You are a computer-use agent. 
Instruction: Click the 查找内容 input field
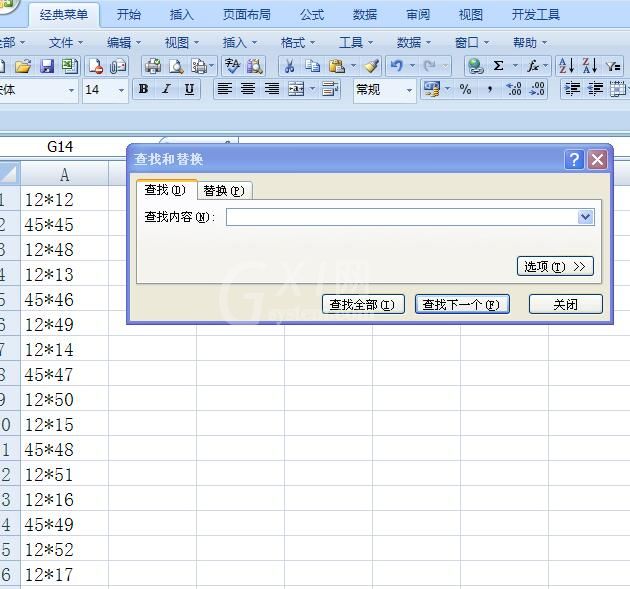point(402,217)
